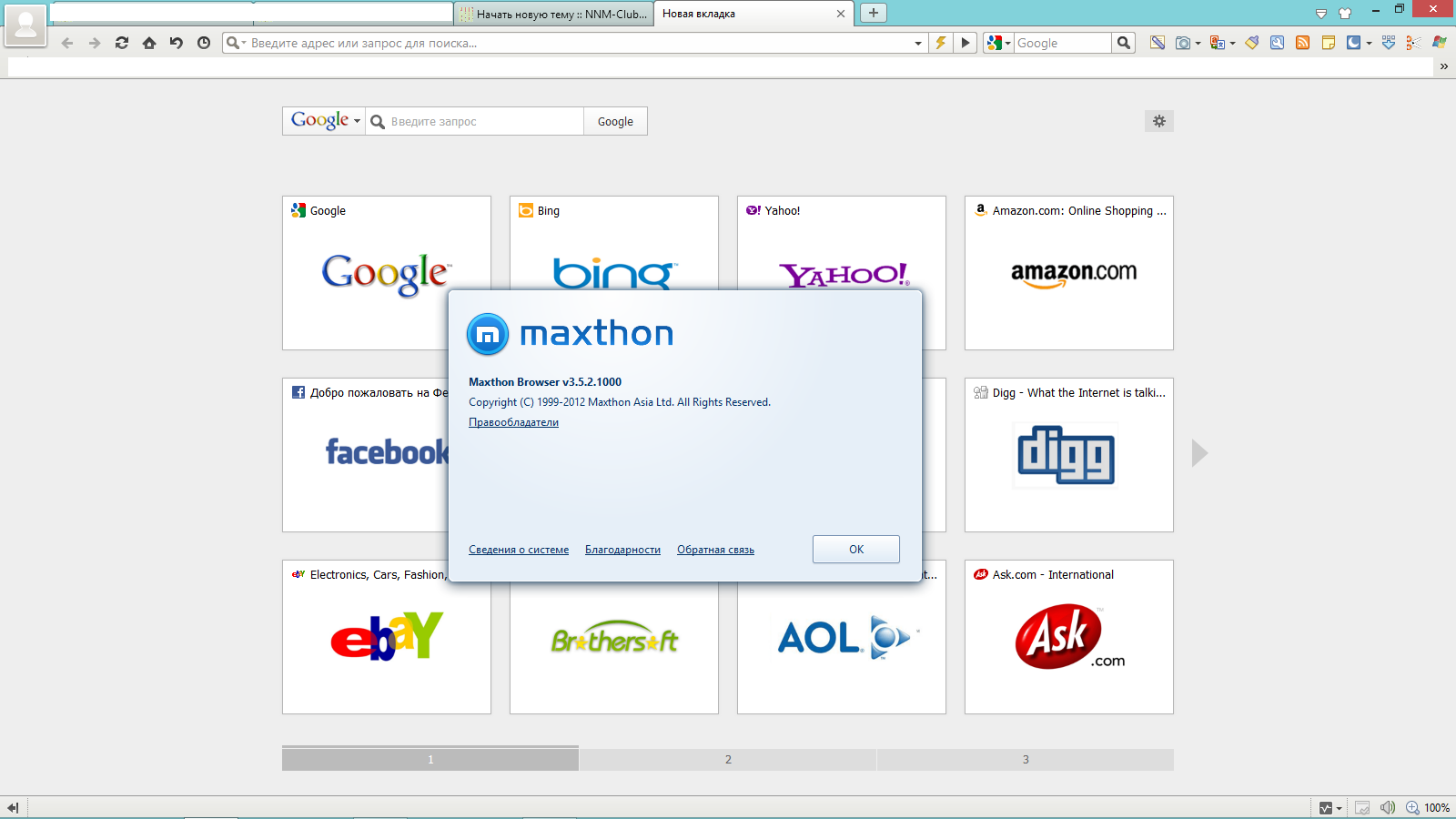Switch to the NNM-Club tab
The image size is (1456, 819).
pyautogui.click(x=553, y=14)
